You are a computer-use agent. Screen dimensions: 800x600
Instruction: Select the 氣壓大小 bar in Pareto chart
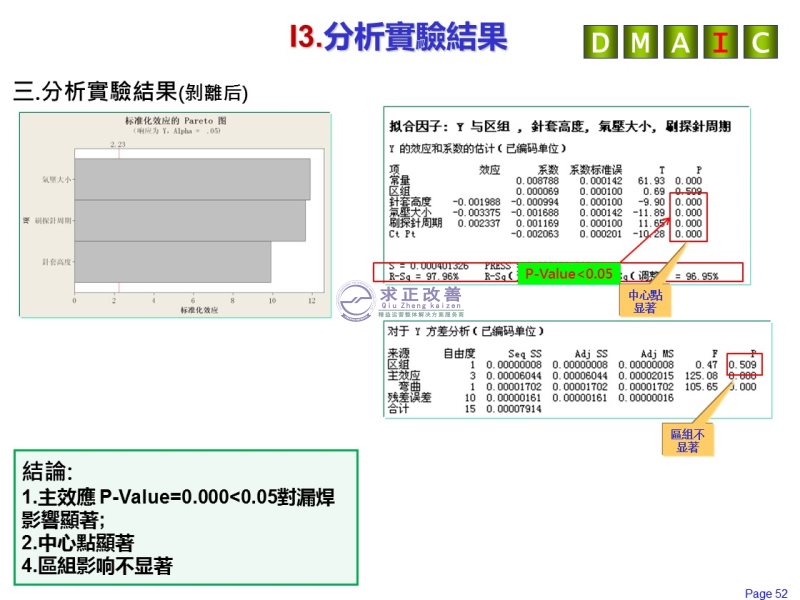[192, 180]
